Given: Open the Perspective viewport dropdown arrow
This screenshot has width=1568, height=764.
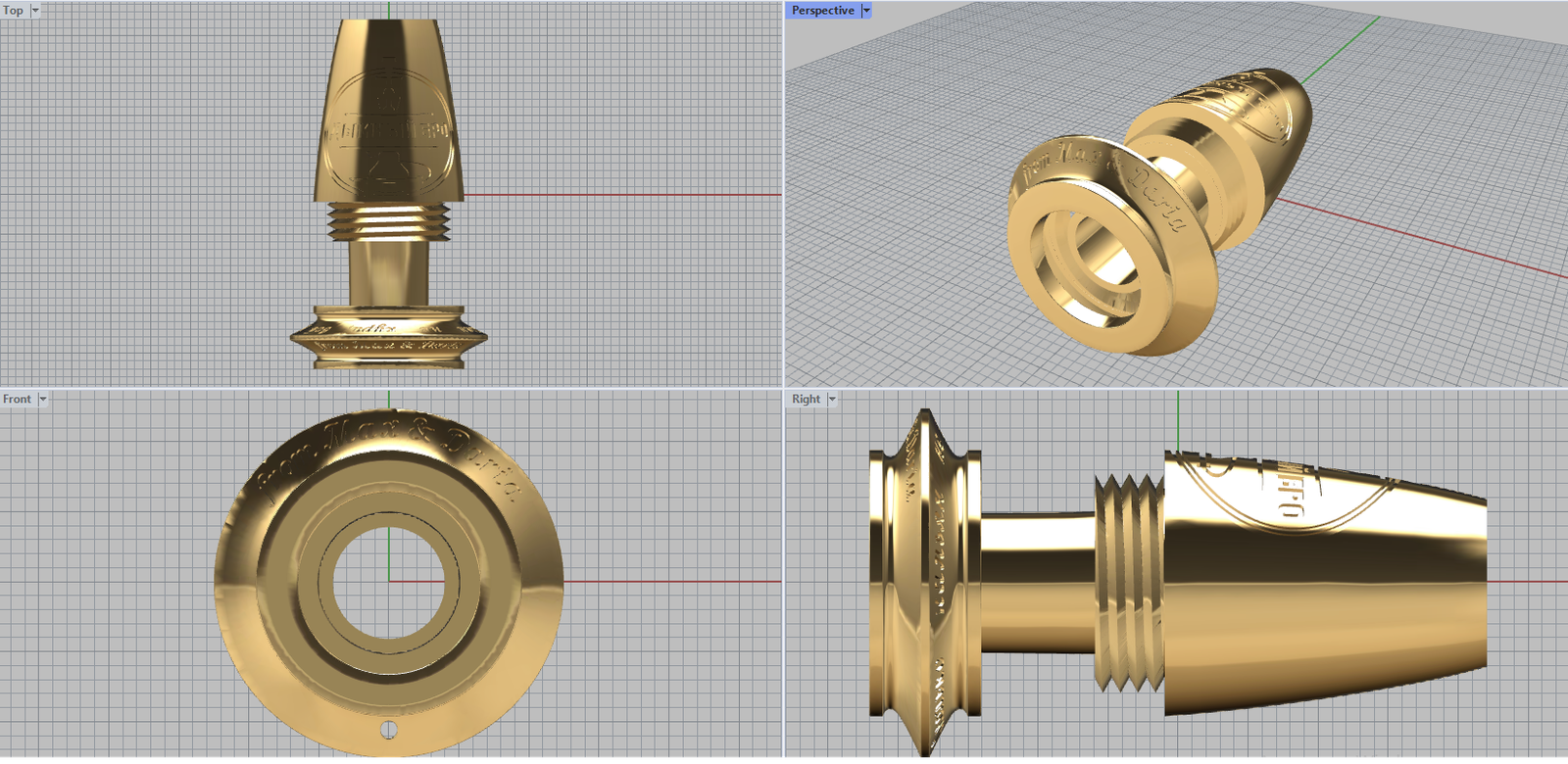Looking at the screenshot, I should tap(866, 11).
